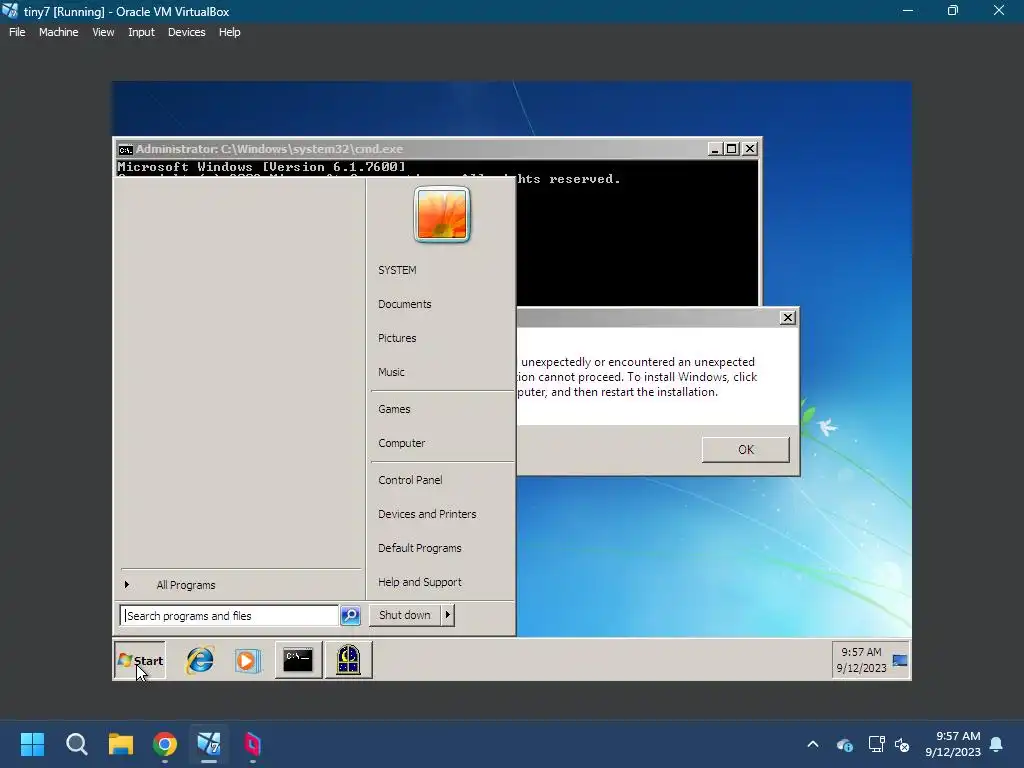Focus the Search programs and files box

tap(229, 615)
